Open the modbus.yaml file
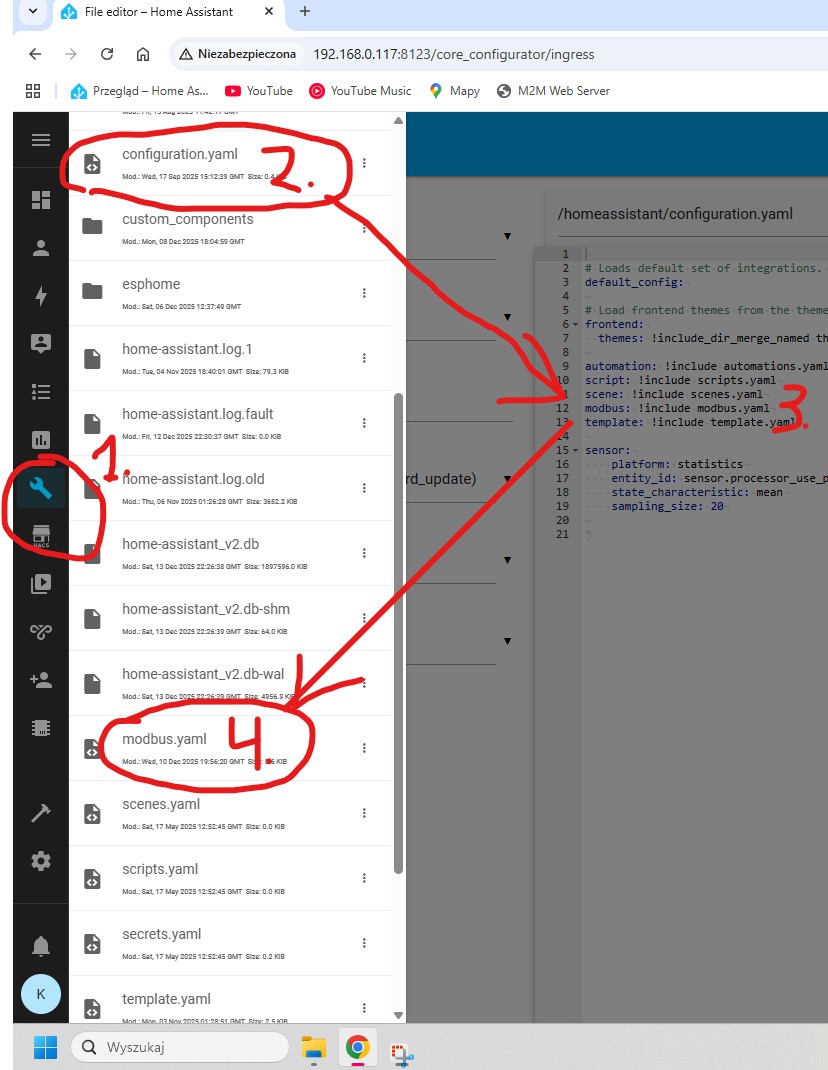The width and height of the screenshot is (828, 1070). (x=164, y=739)
